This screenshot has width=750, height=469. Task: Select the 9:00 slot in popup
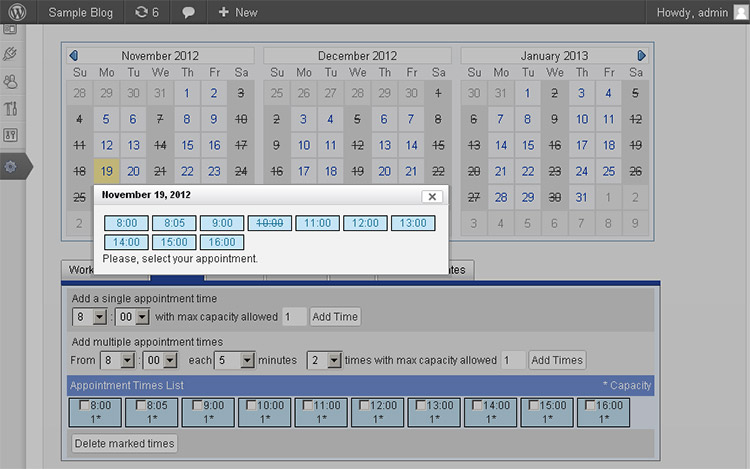point(222,223)
